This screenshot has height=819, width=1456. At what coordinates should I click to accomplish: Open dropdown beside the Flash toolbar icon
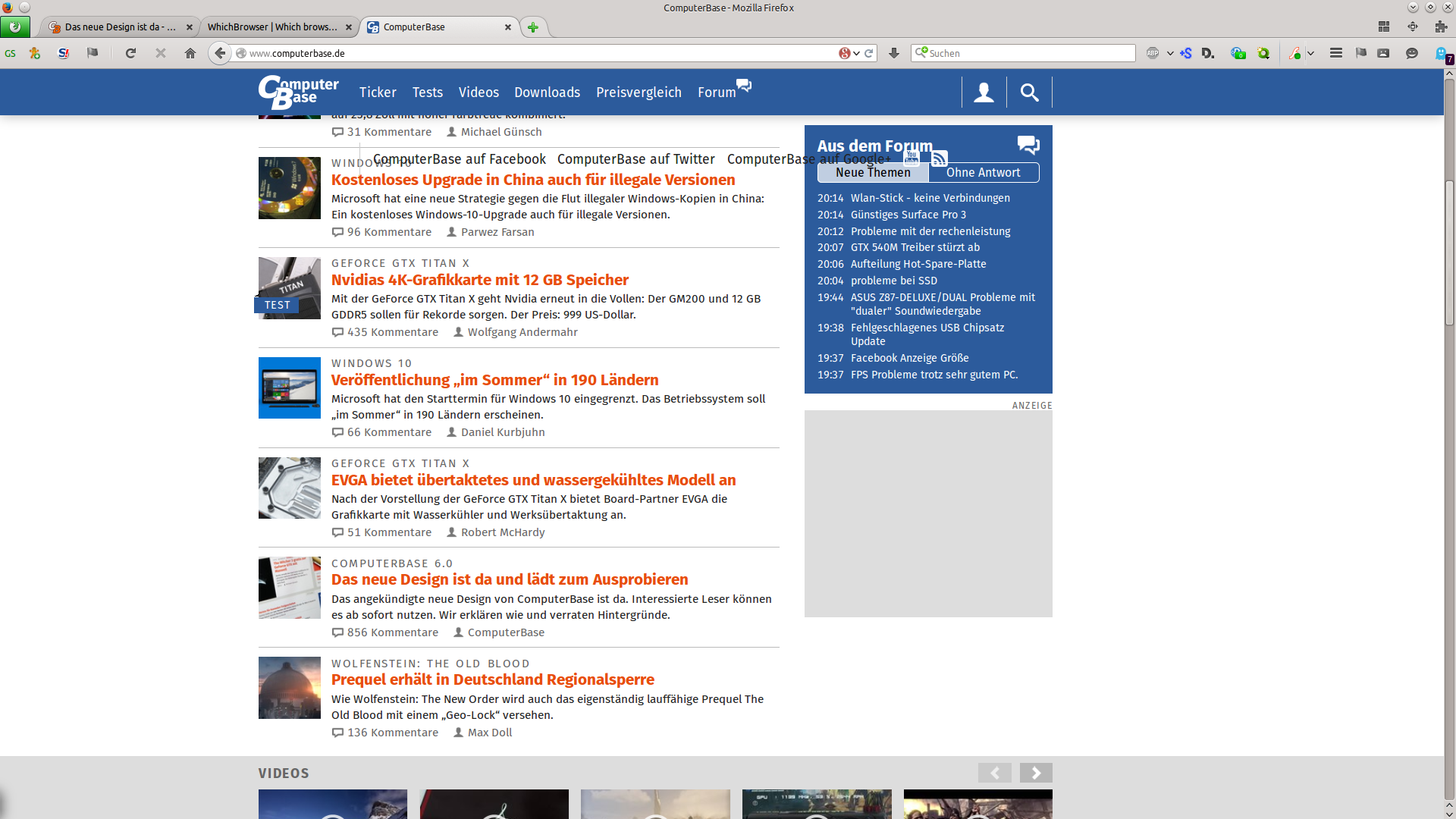[x=1310, y=53]
